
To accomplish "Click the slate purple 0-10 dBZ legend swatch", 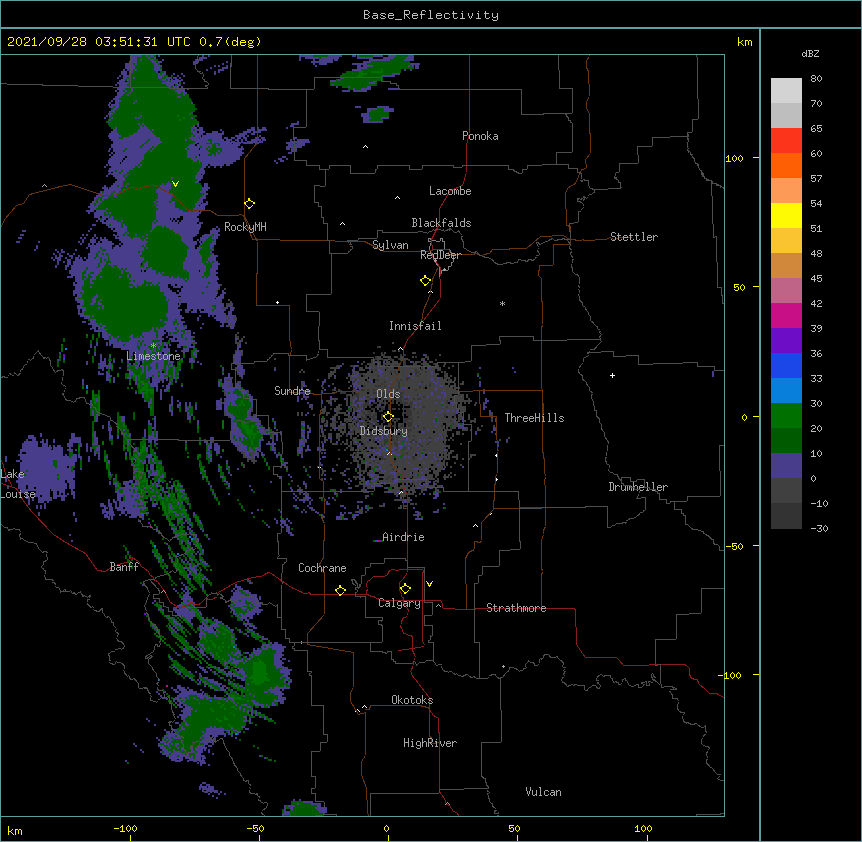I will click(786, 466).
